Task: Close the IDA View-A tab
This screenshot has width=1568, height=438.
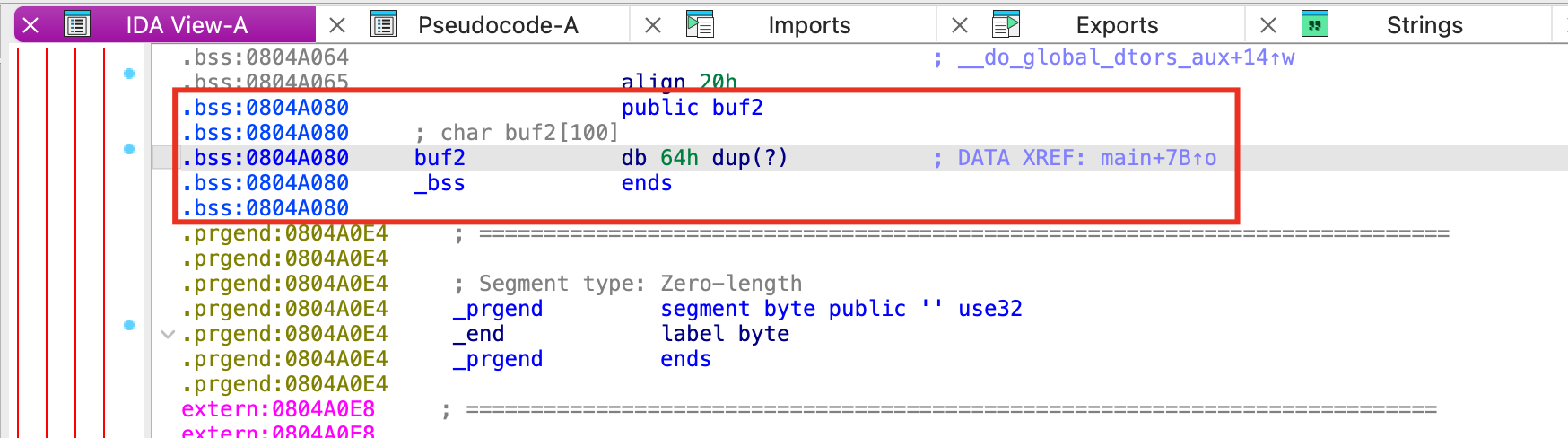Action: (30, 25)
